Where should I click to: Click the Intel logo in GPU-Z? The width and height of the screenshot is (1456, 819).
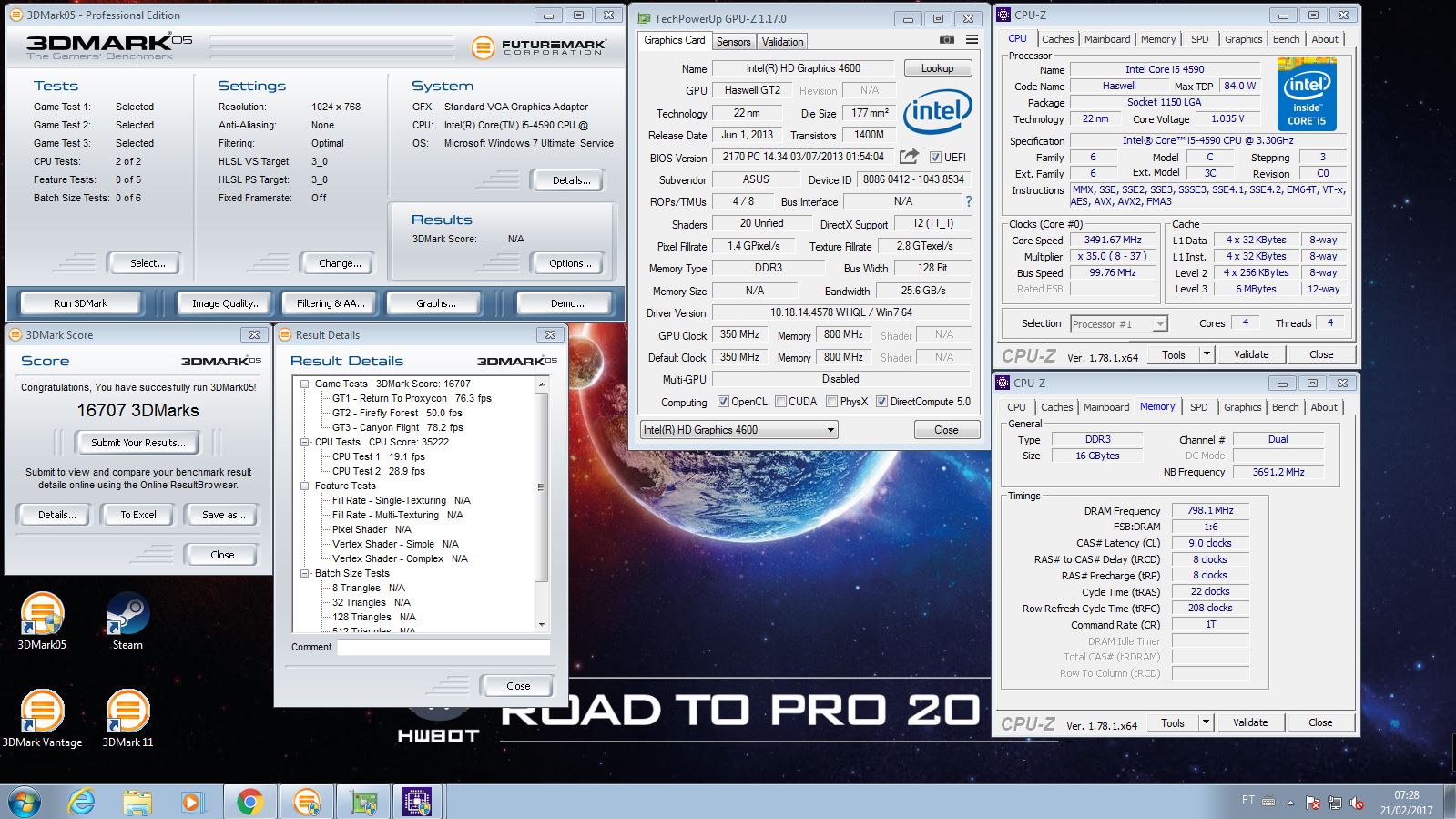938,111
